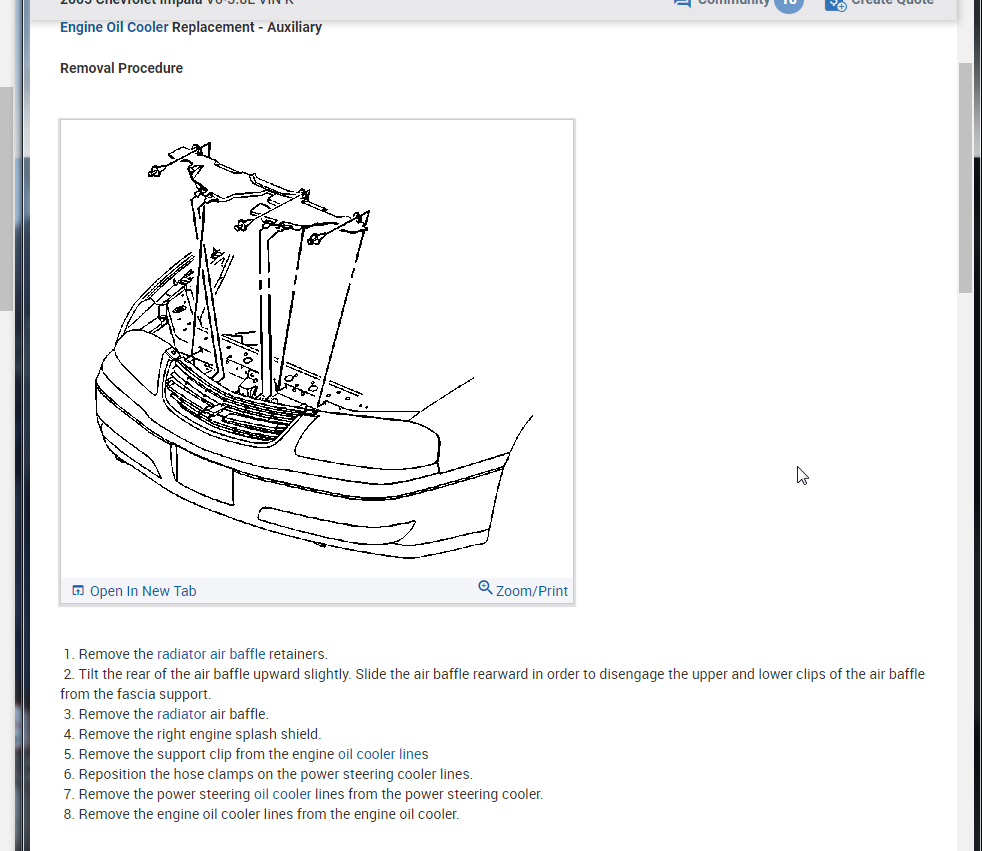Open the oil cooler link in step 5
Screen dimensions: 982x851
point(366,754)
